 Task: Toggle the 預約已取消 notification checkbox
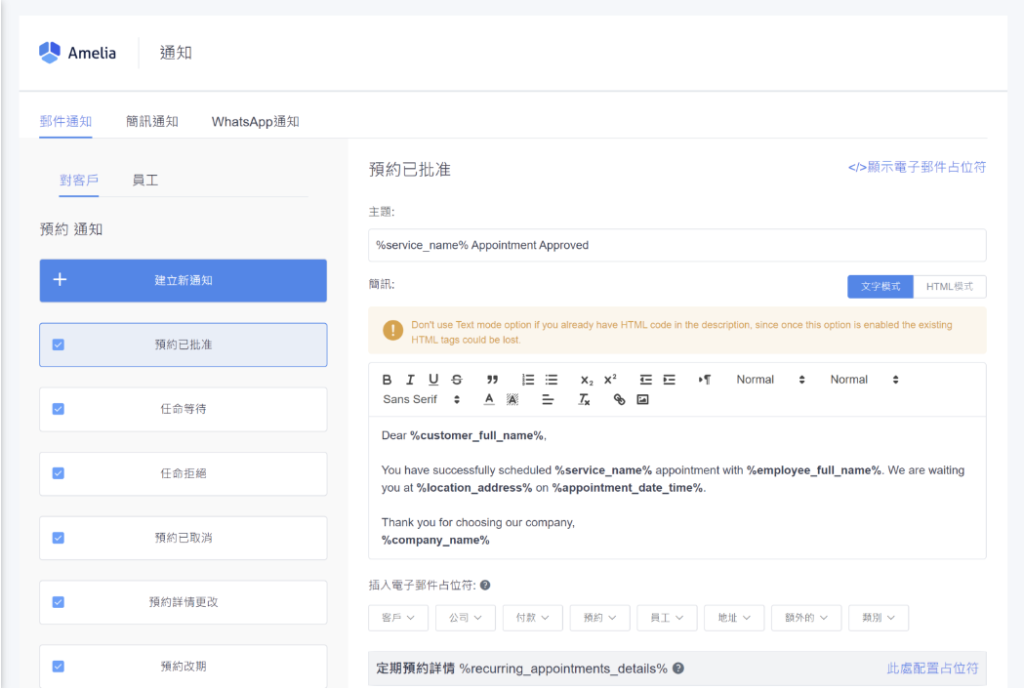(x=58, y=537)
